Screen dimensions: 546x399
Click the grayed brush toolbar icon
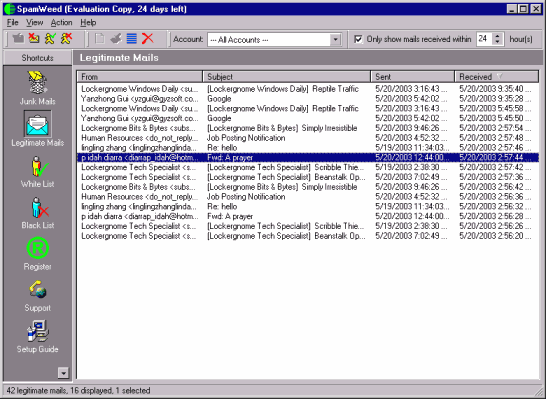coord(116,38)
